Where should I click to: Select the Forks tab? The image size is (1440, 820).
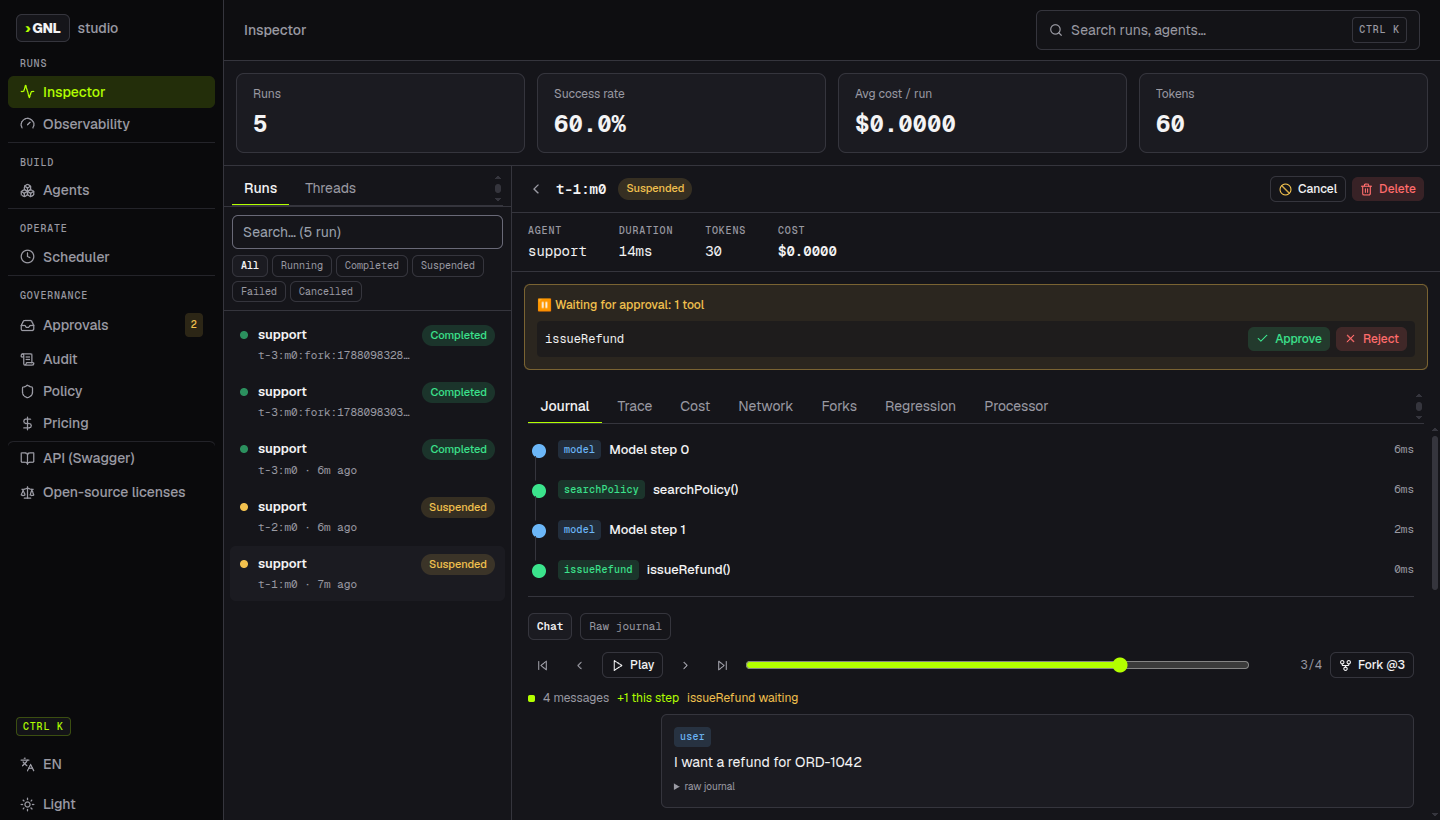click(x=839, y=406)
